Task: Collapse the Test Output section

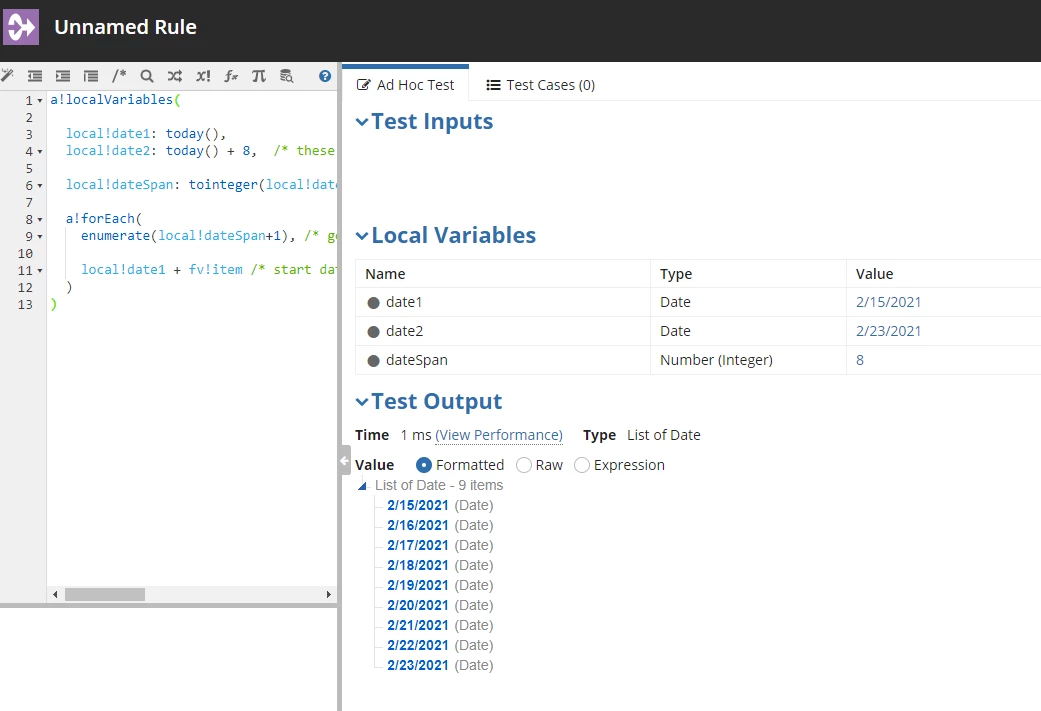Action: pyautogui.click(x=362, y=402)
